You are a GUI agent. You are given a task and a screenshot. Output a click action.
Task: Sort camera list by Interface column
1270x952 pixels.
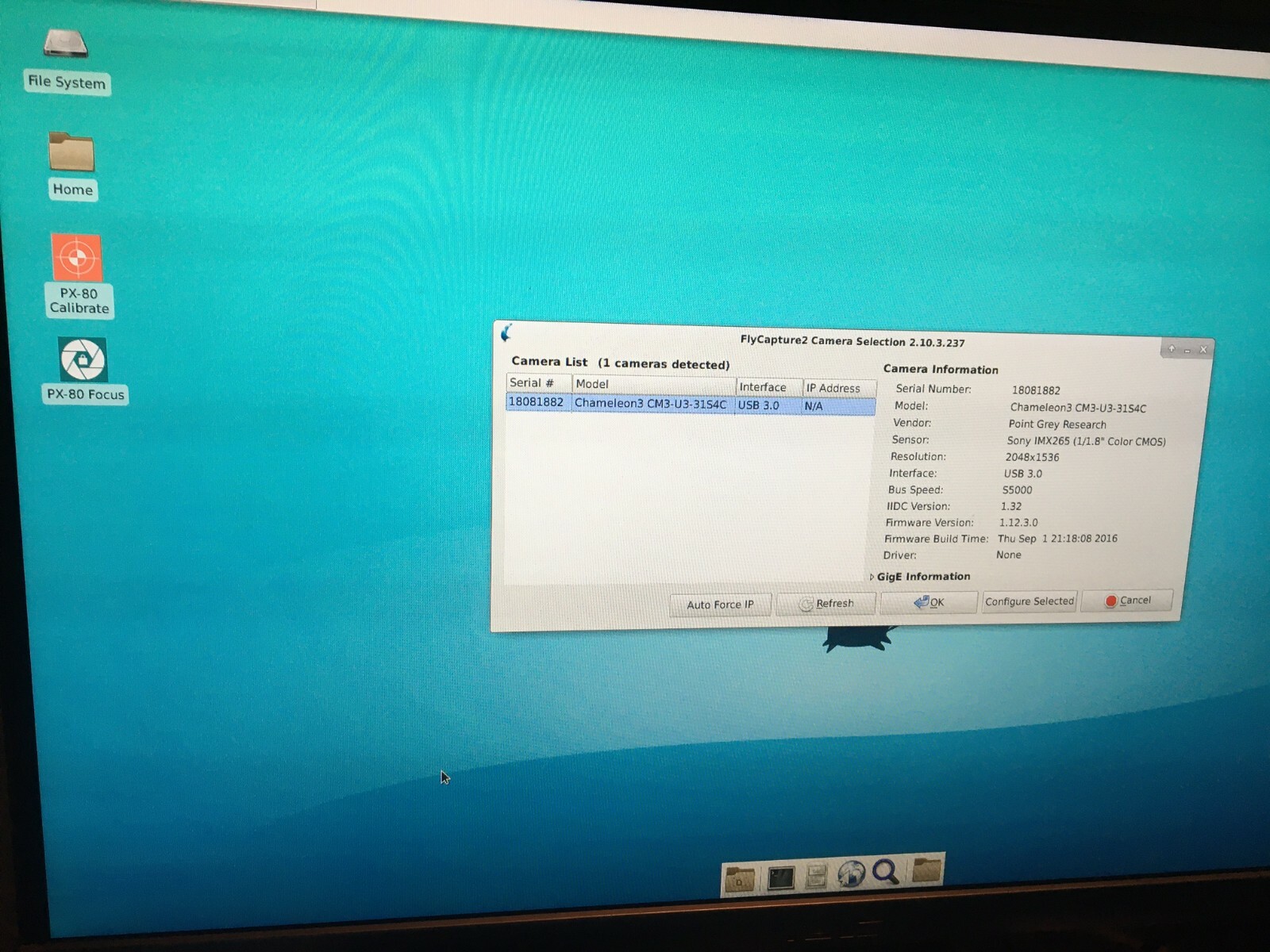coord(769,387)
